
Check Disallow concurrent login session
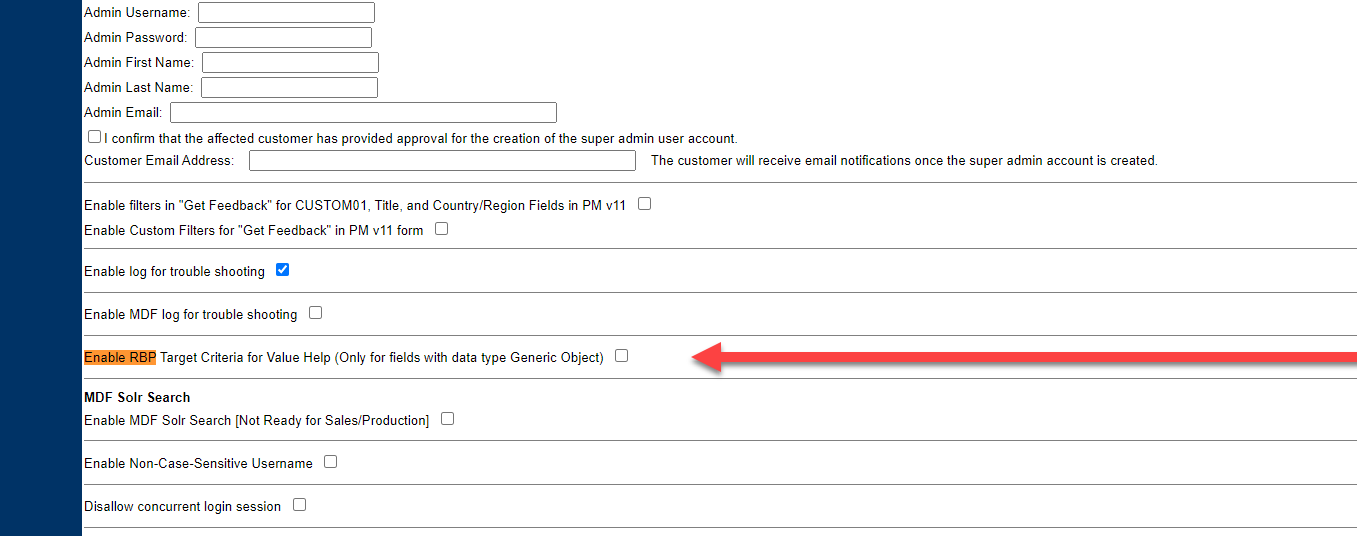pos(299,505)
